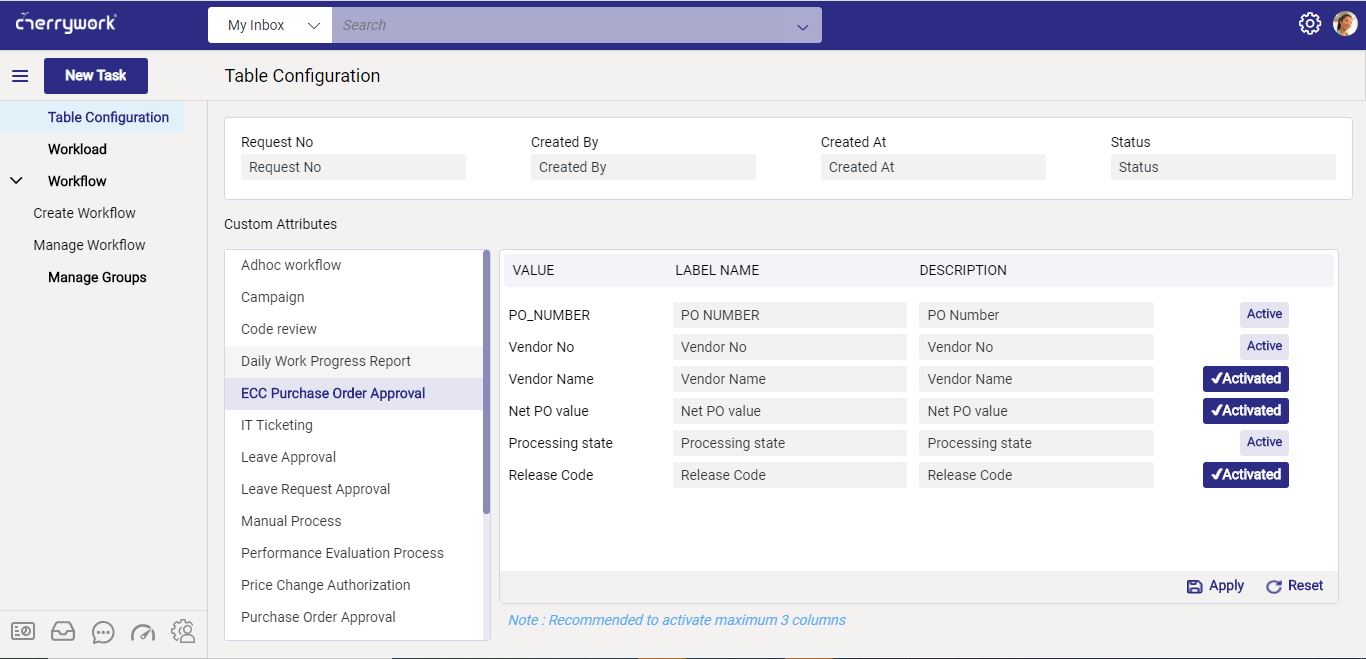Click the LABEL NAME column header
This screenshot has height=659, width=1366.
point(717,270)
